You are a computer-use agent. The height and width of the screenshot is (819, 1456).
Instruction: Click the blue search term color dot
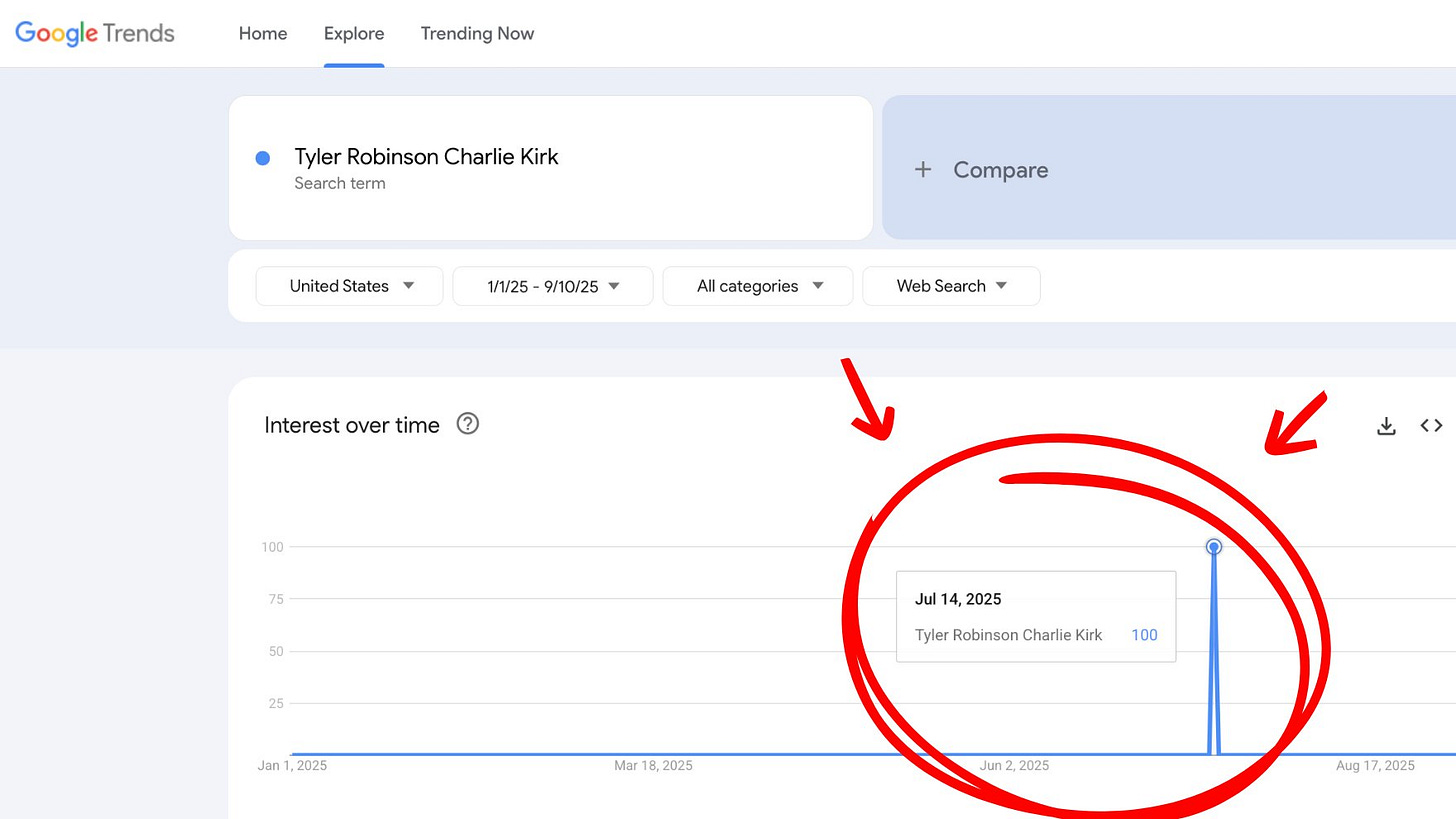263,158
